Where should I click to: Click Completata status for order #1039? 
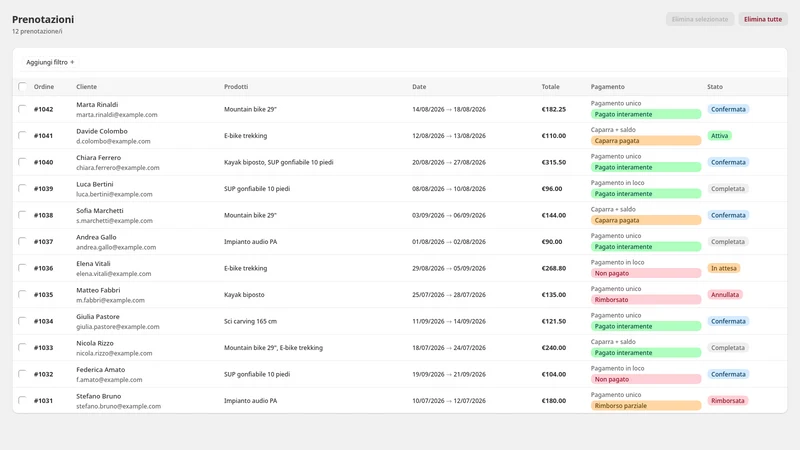pyautogui.click(x=728, y=189)
